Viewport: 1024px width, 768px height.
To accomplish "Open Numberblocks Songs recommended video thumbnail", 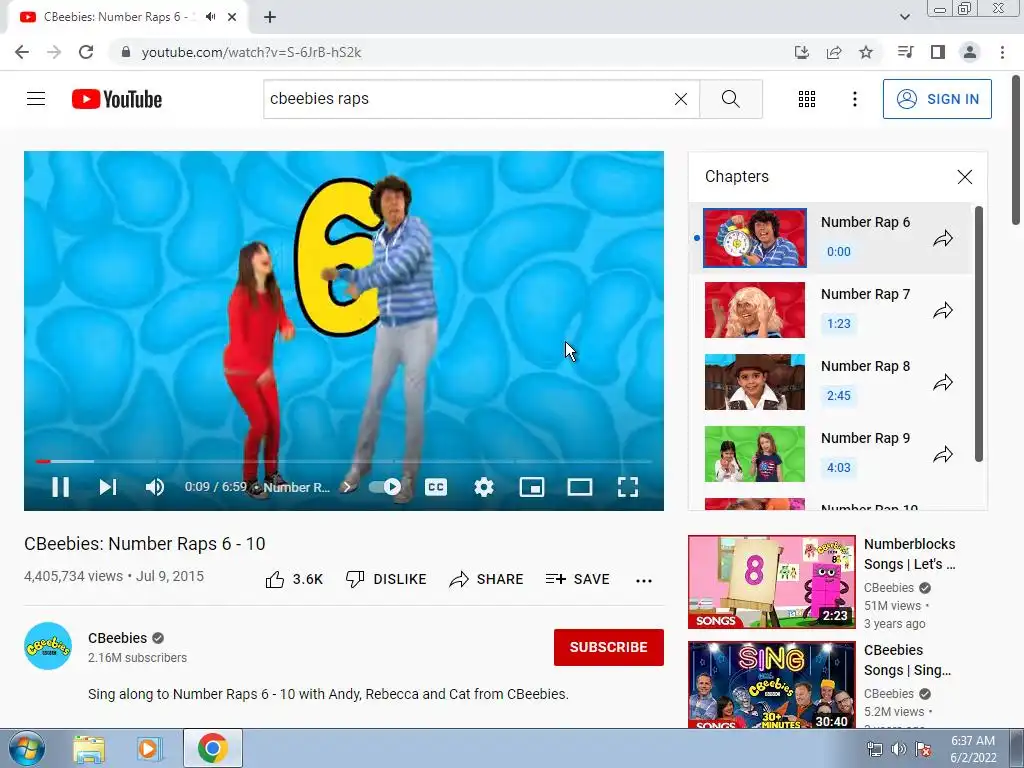I will pyautogui.click(x=771, y=582).
